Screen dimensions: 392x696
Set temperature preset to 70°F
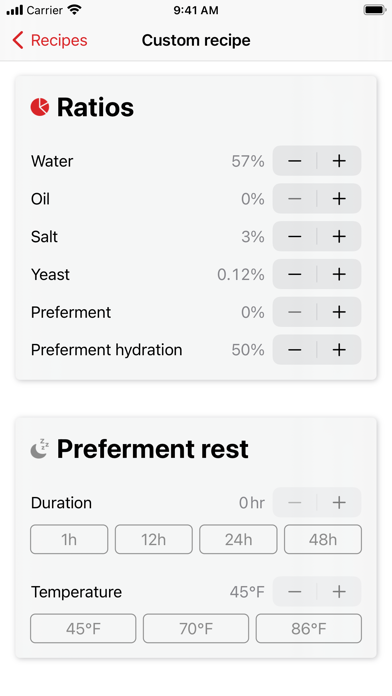[x=196, y=629]
